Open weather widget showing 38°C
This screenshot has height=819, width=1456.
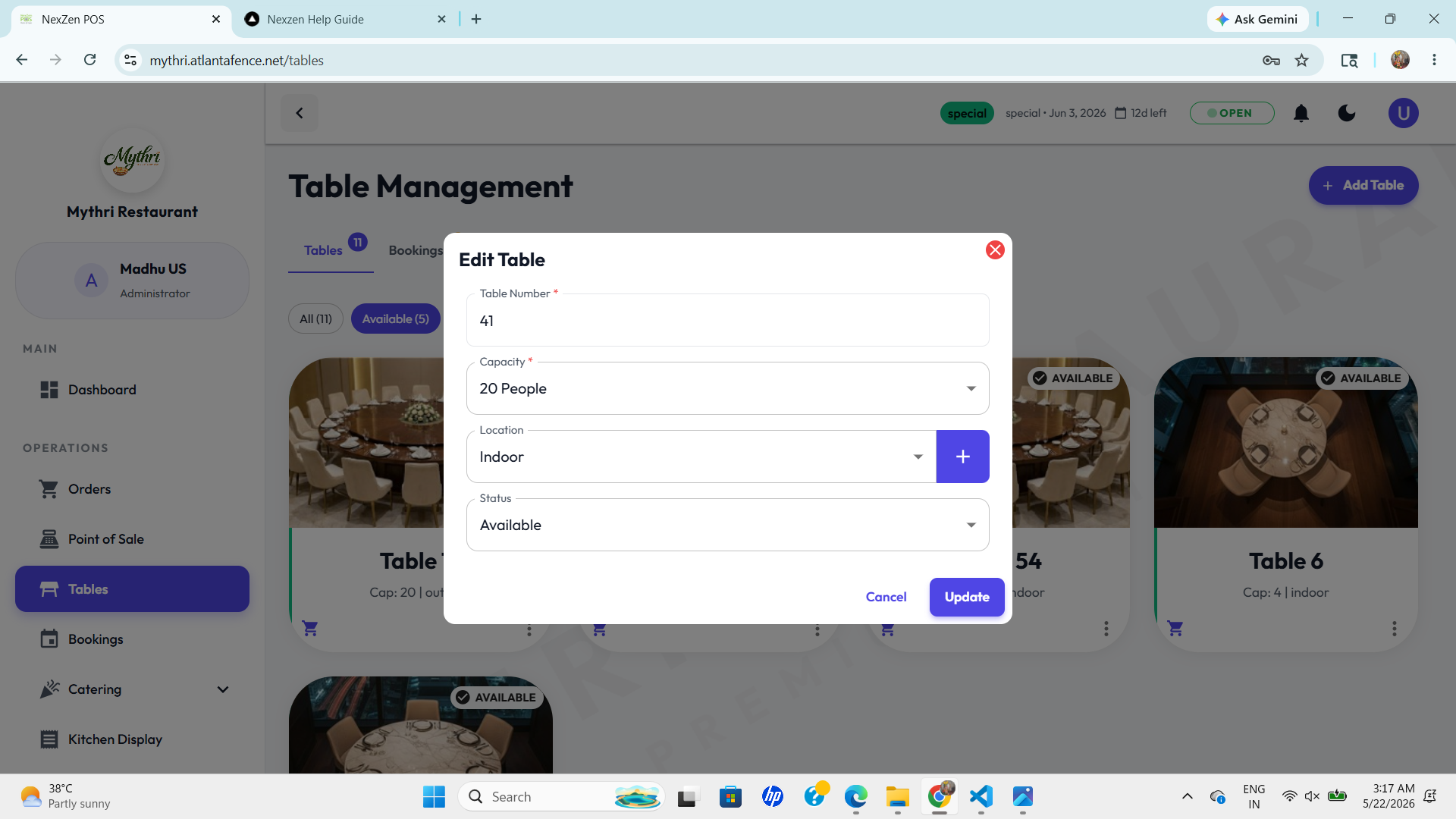[65, 796]
